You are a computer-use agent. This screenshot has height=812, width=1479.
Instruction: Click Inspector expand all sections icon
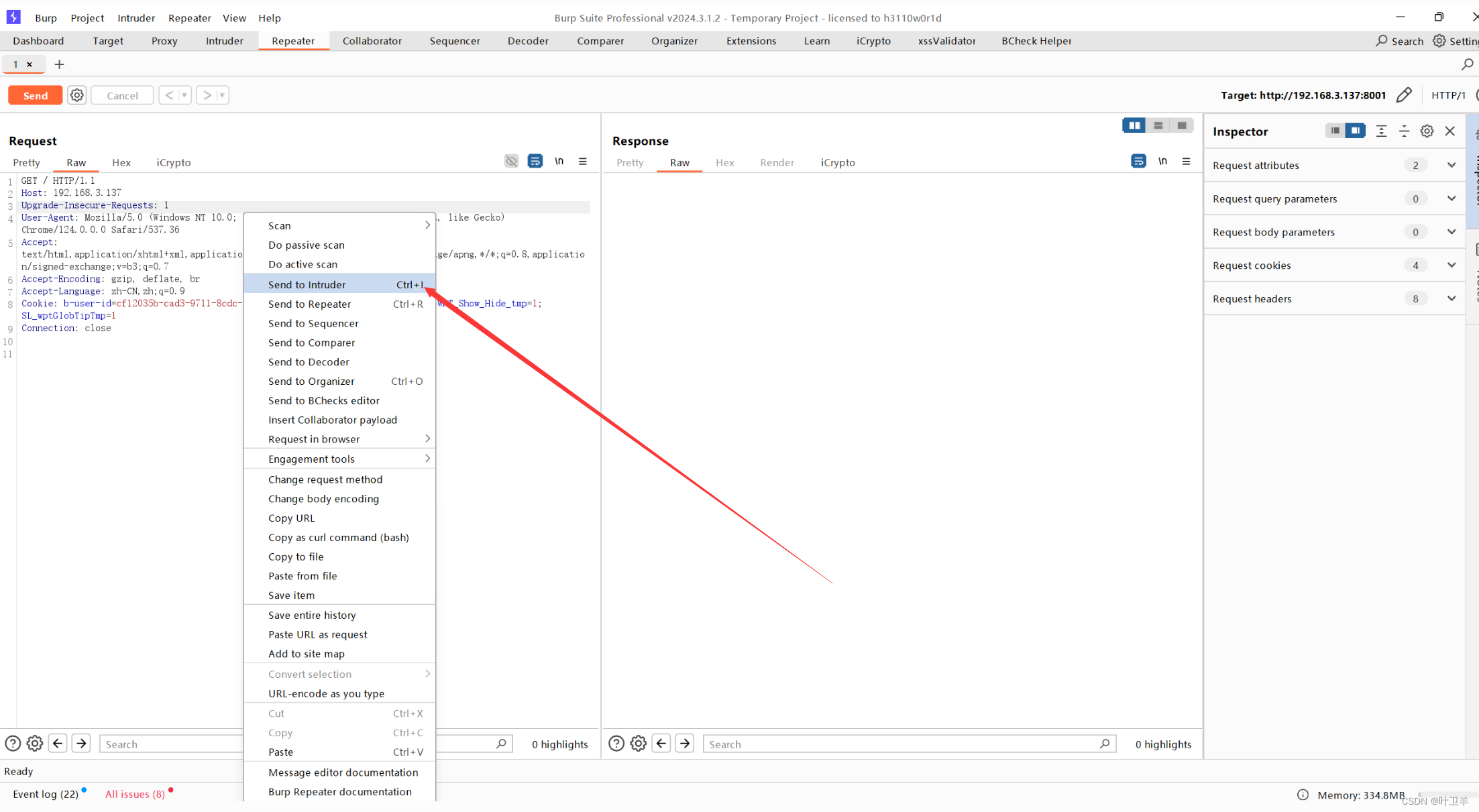pos(1381,131)
